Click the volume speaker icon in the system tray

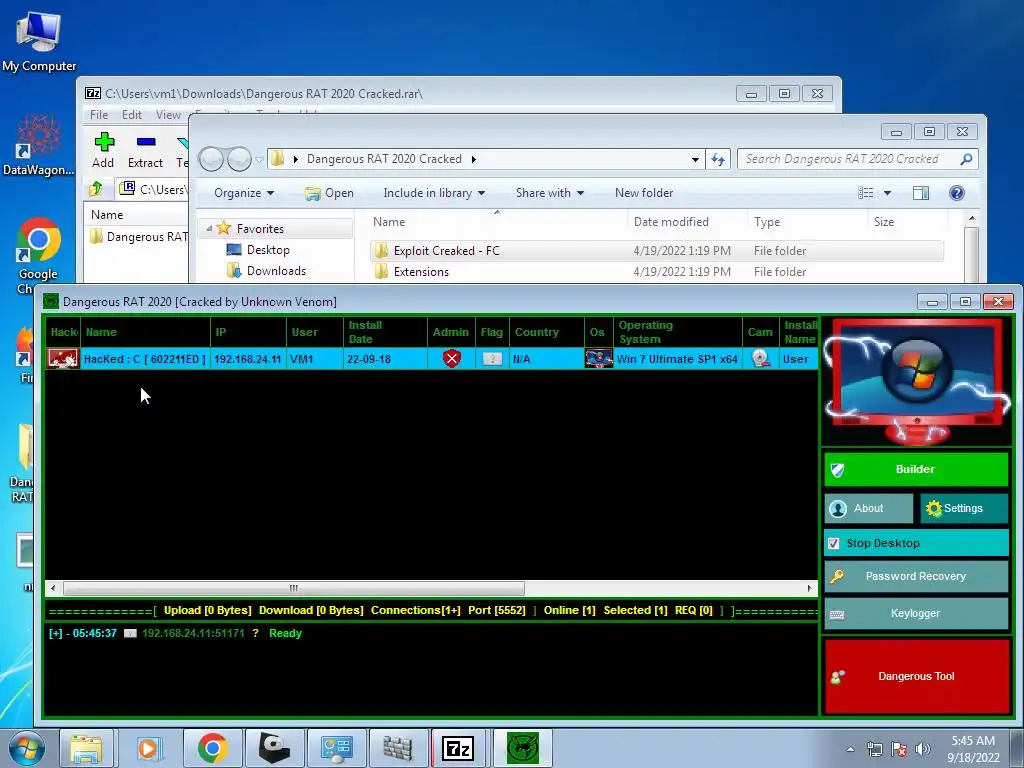922,749
